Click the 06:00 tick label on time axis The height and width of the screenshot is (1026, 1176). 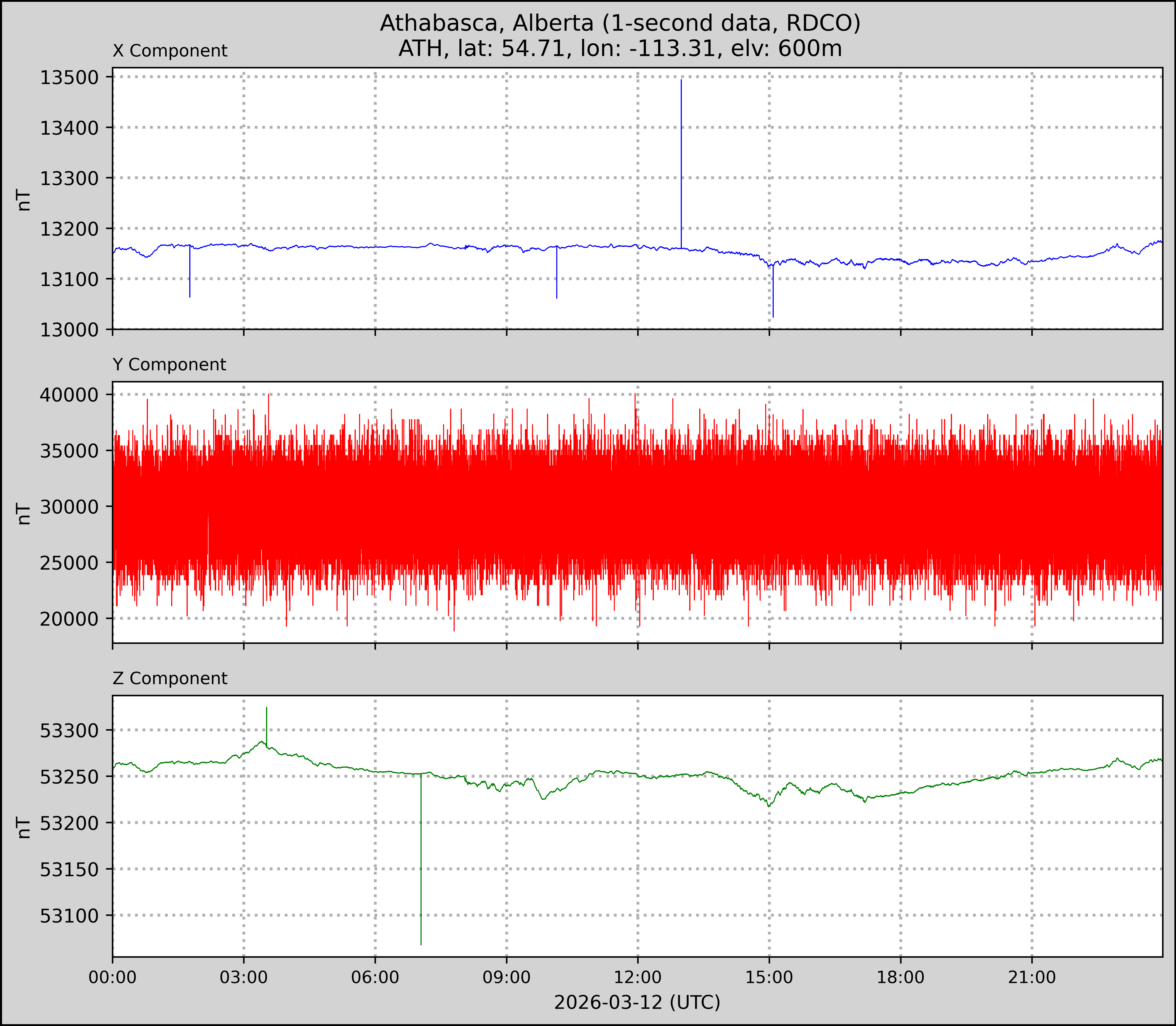(x=375, y=977)
